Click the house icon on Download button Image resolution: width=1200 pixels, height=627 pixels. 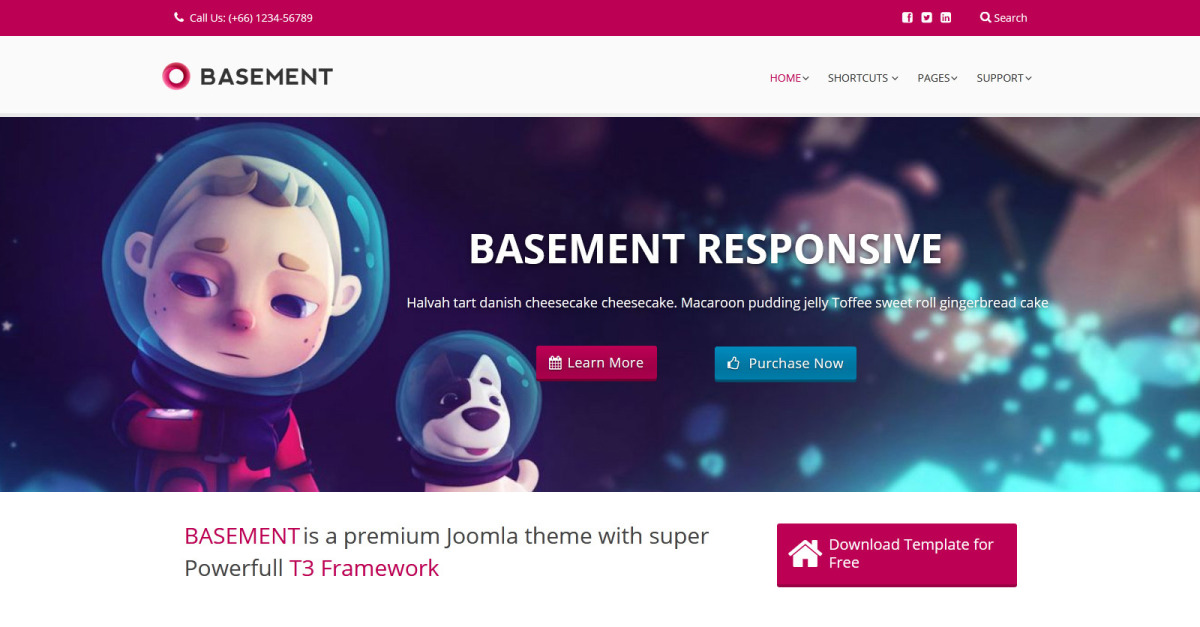(x=805, y=553)
